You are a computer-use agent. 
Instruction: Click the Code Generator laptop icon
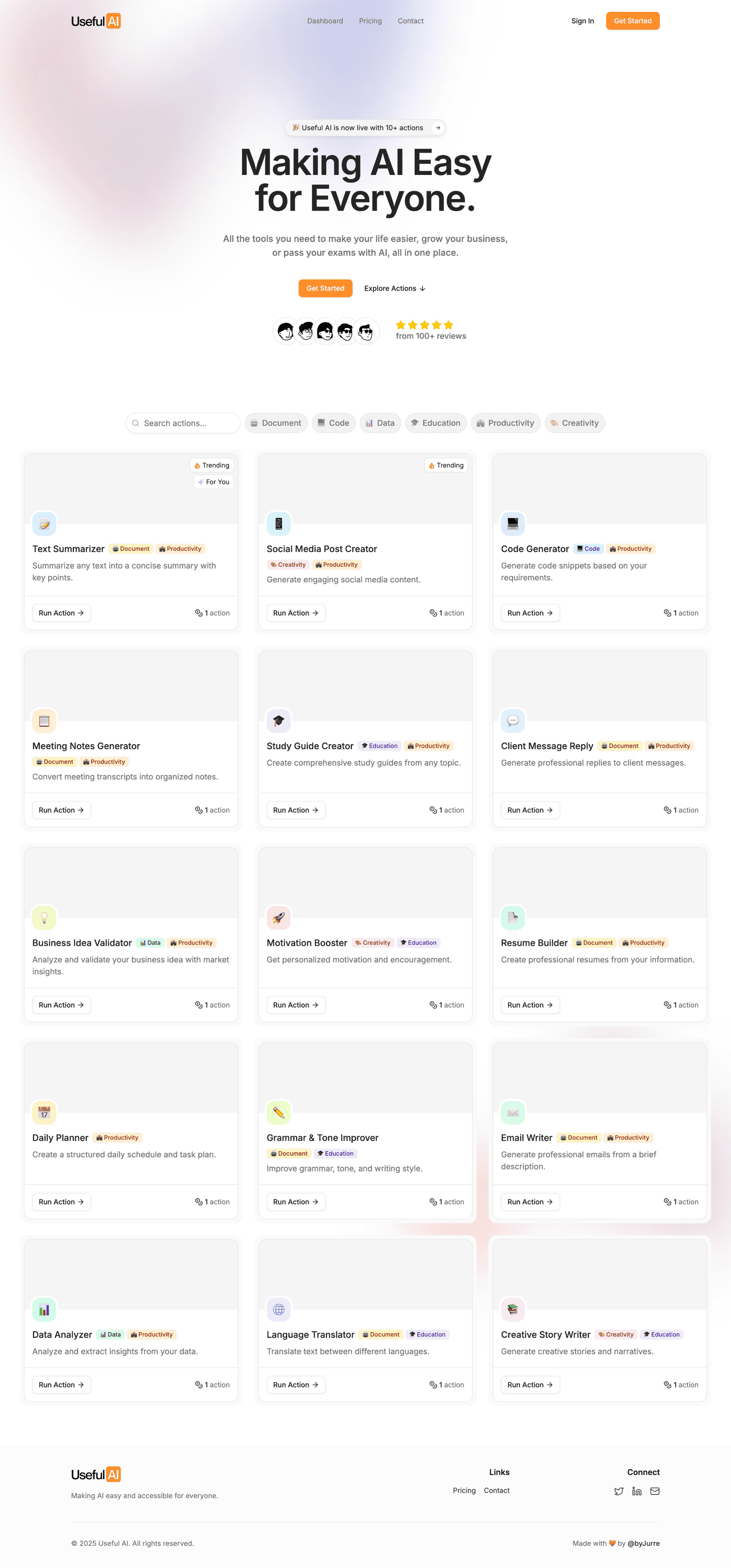(x=513, y=523)
